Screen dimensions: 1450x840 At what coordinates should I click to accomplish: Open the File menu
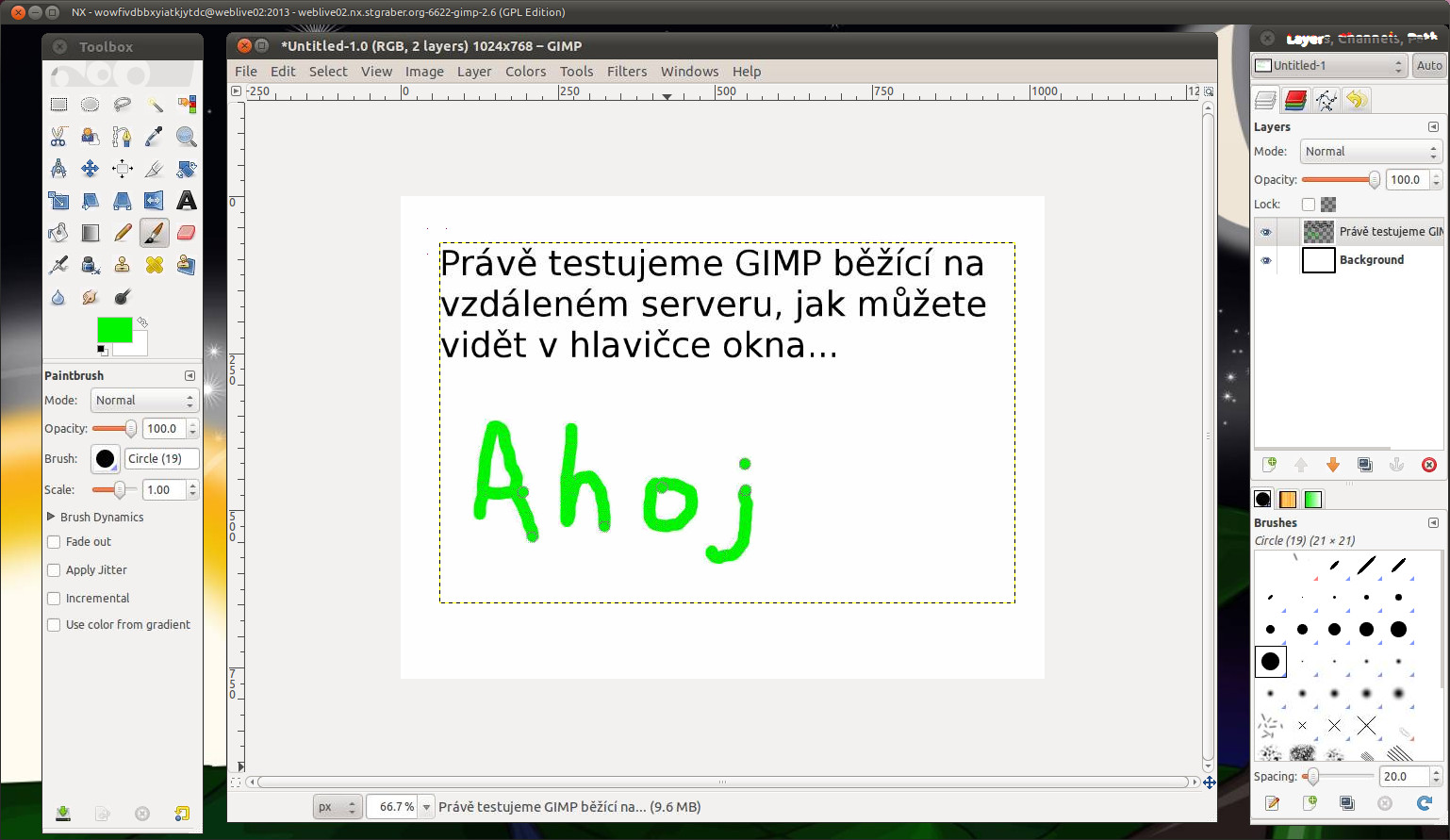tap(246, 72)
